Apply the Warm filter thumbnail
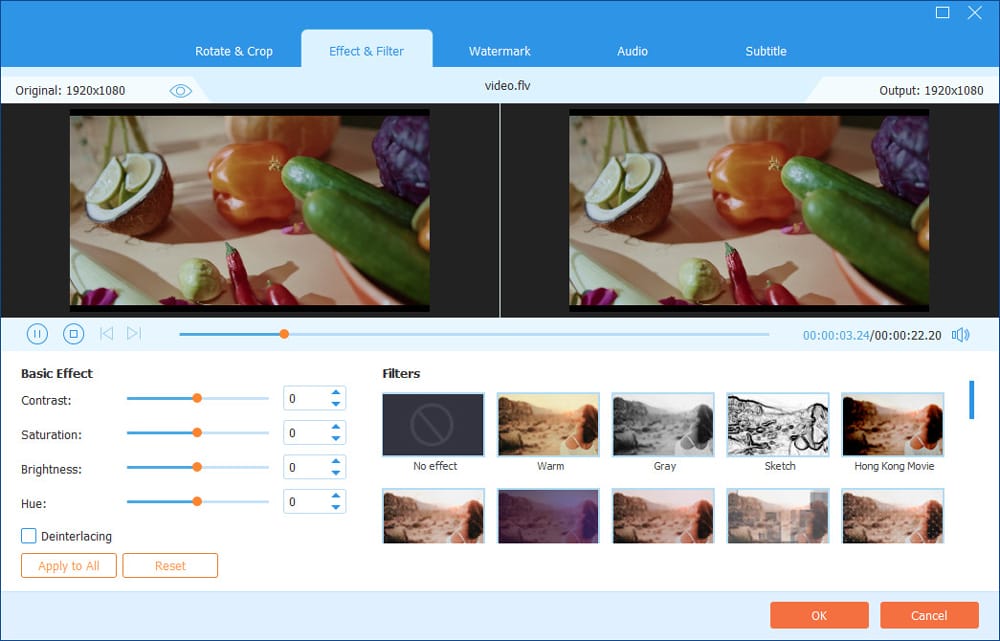Viewport: 1000px width, 641px height. click(x=548, y=424)
